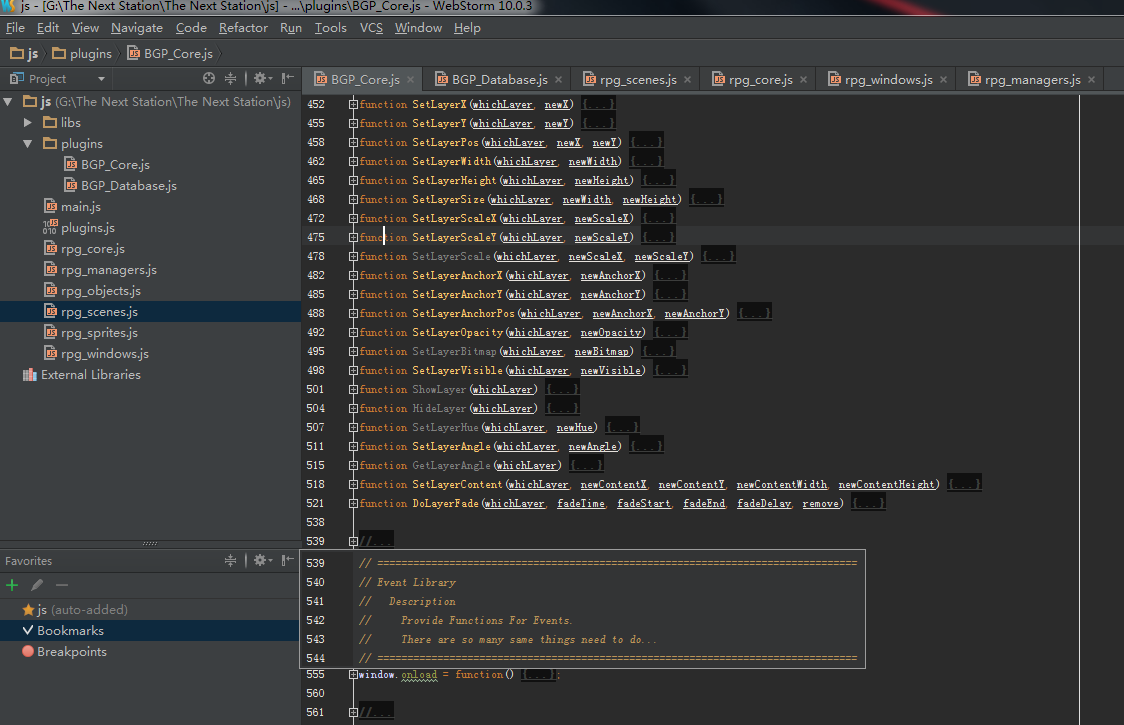Expand the folded SetLayerX function
This screenshot has width=1124, height=725.
pyautogui.click(x=353, y=105)
